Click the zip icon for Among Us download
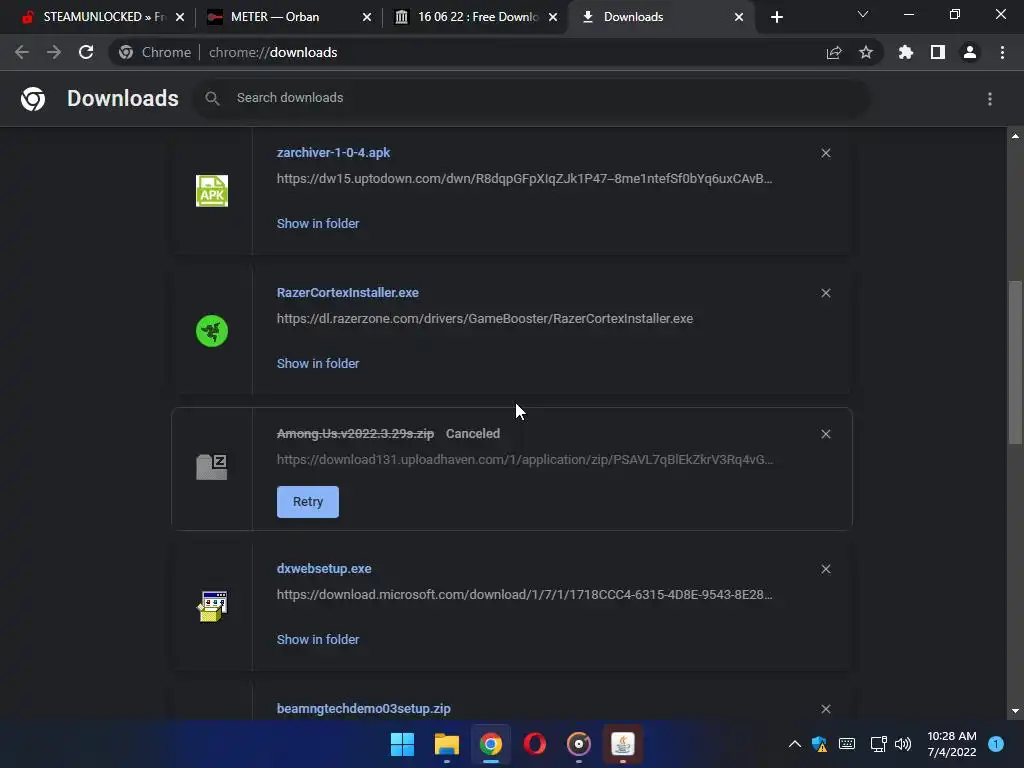This screenshot has width=1024, height=768. [212, 467]
